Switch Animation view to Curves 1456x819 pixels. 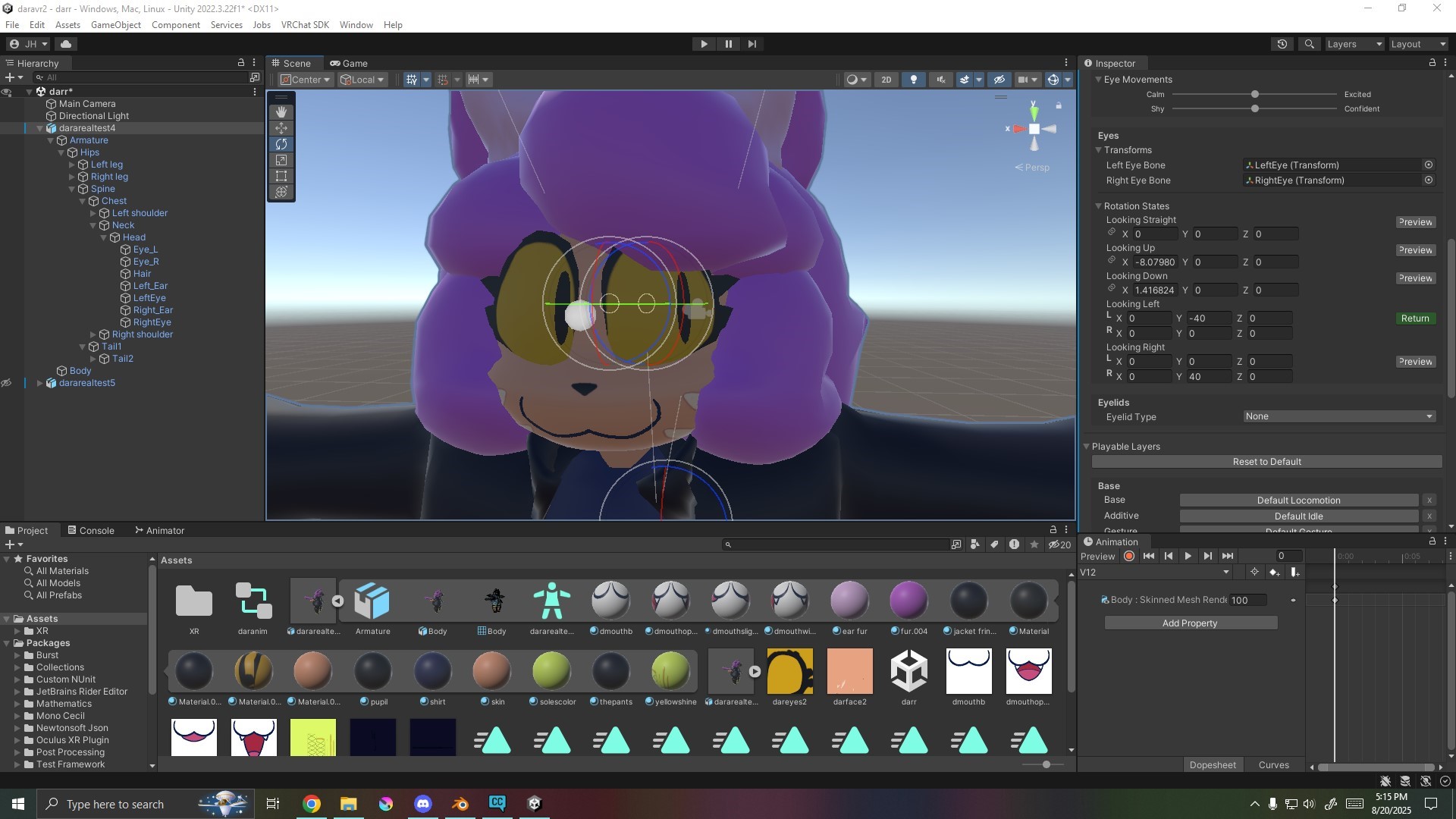pyautogui.click(x=1273, y=765)
